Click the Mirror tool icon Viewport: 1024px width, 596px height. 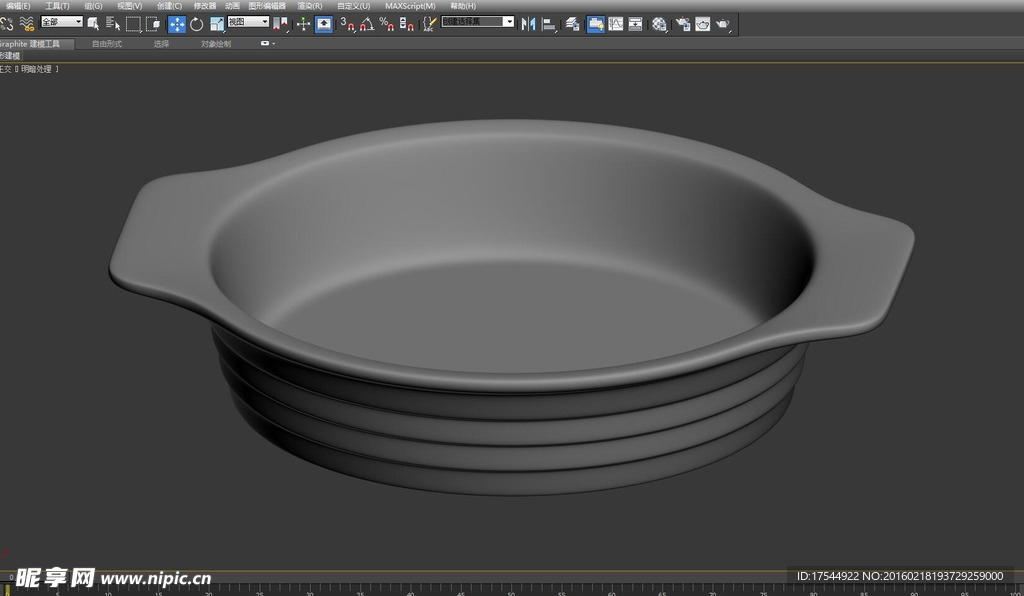(529, 24)
